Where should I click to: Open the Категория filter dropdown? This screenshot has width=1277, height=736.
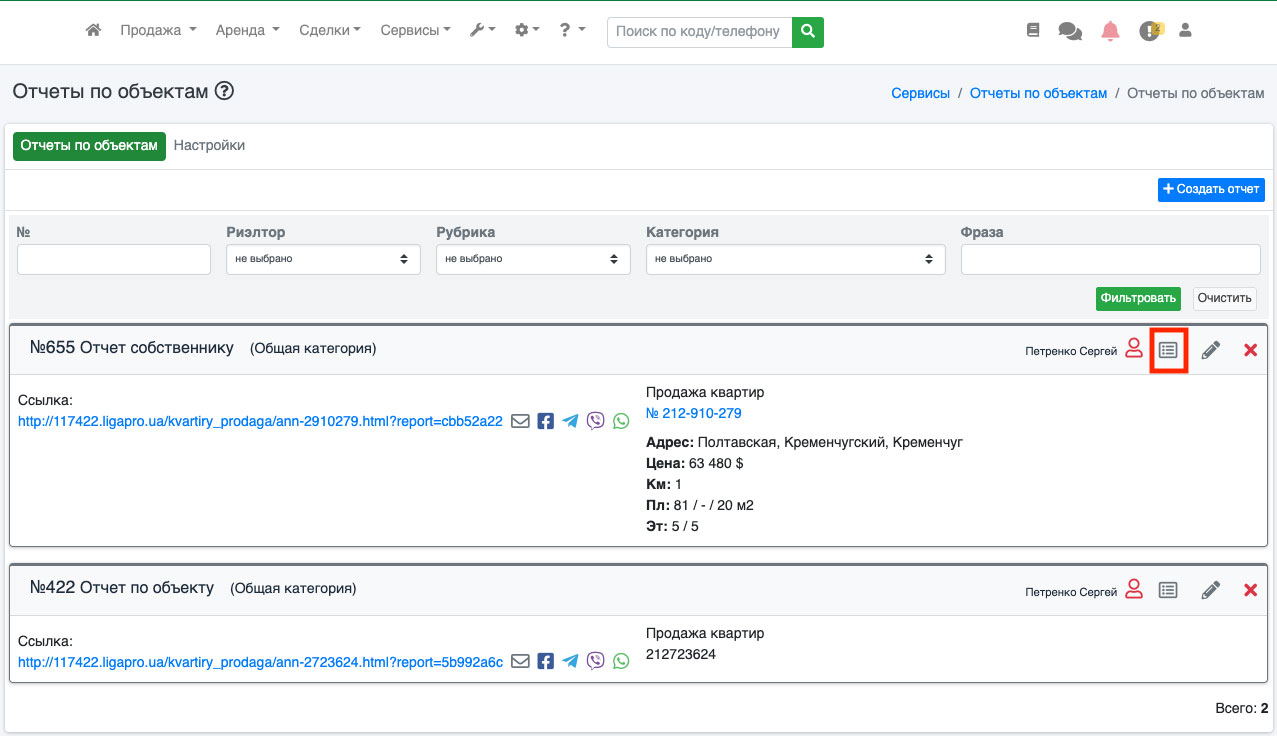click(x=795, y=259)
